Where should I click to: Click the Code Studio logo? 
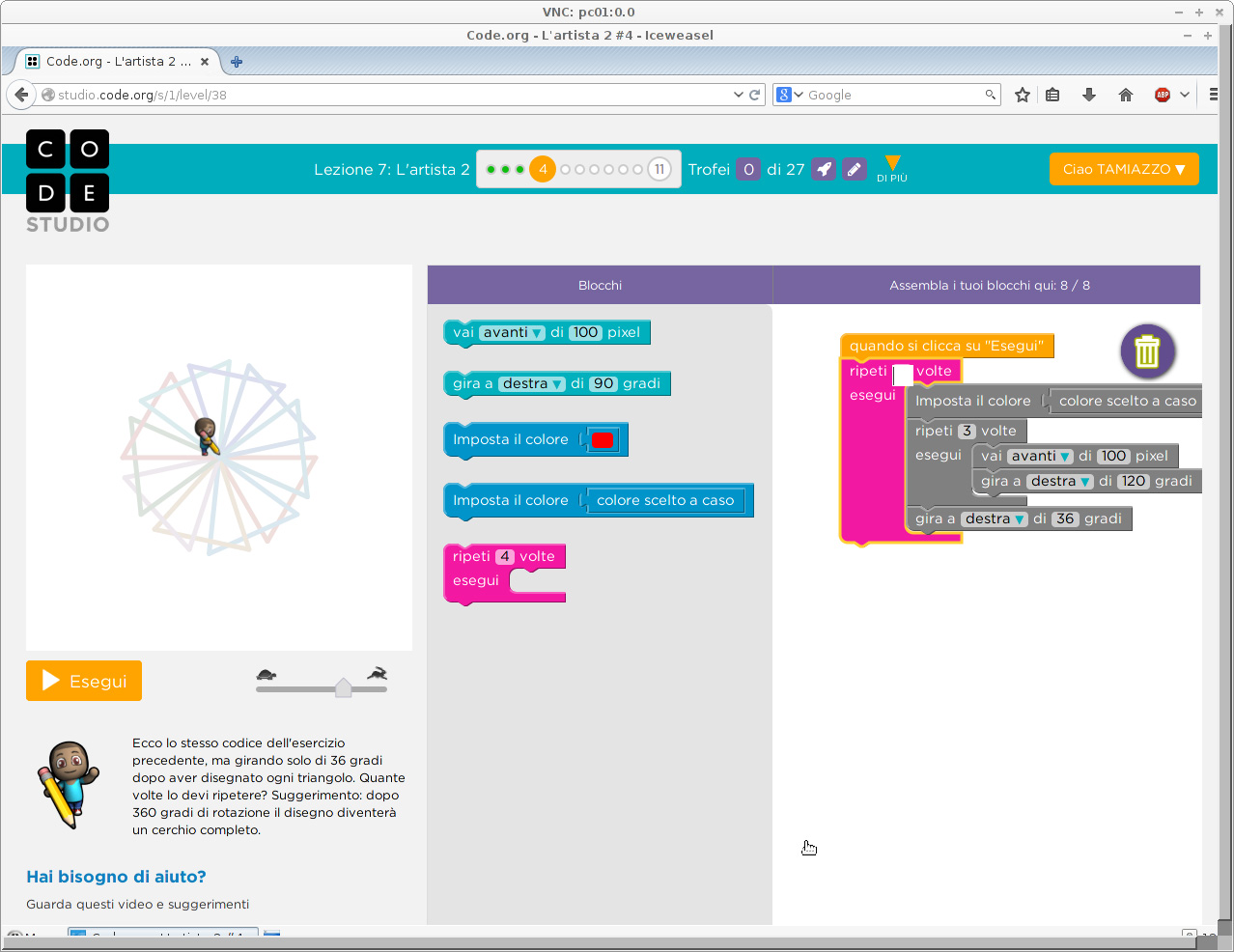click(x=68, y=182)
